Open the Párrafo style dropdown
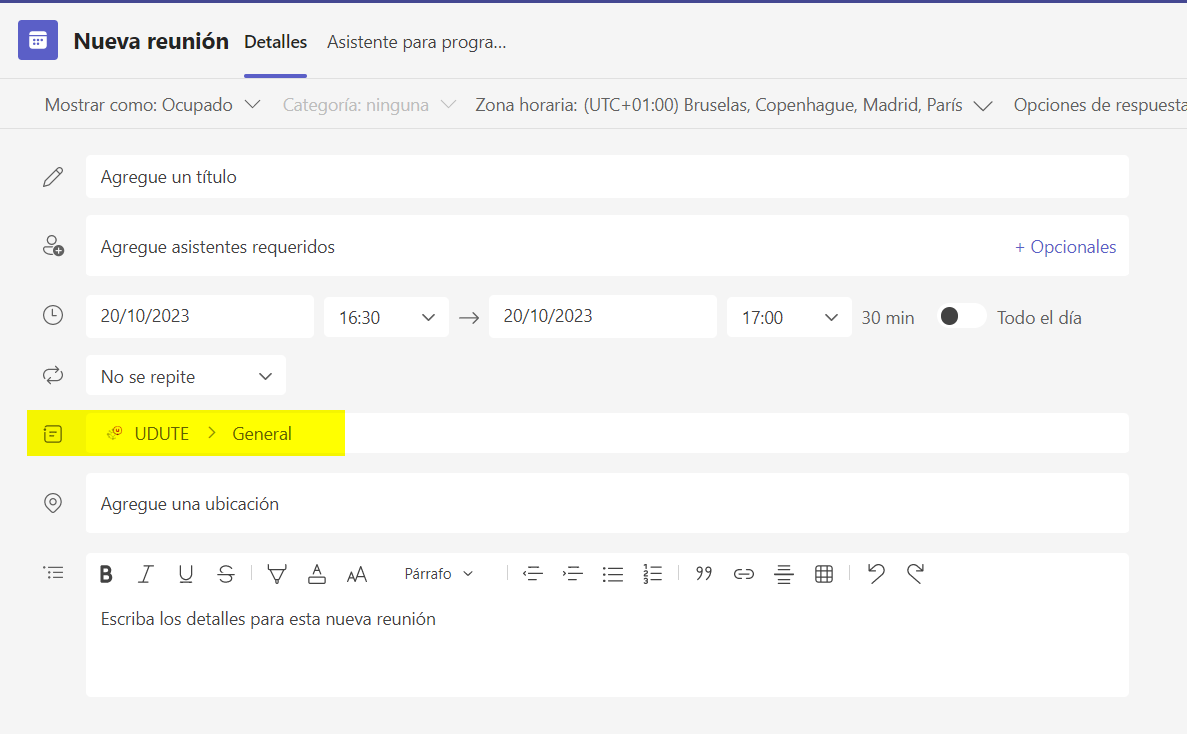This screenshot has height=734, width=1187. [438, 574]
